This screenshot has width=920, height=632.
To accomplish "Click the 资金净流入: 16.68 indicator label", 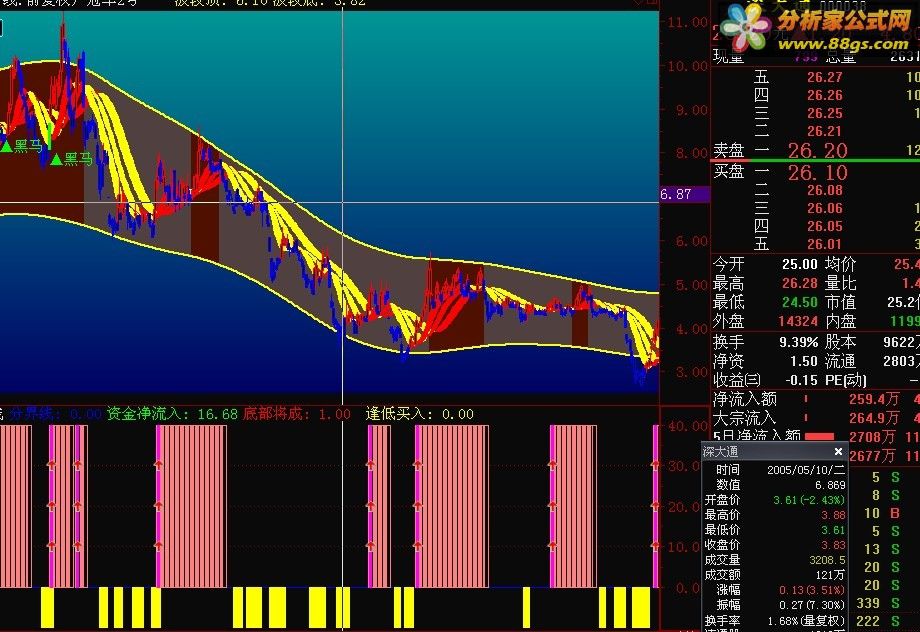I will (172, 414).
